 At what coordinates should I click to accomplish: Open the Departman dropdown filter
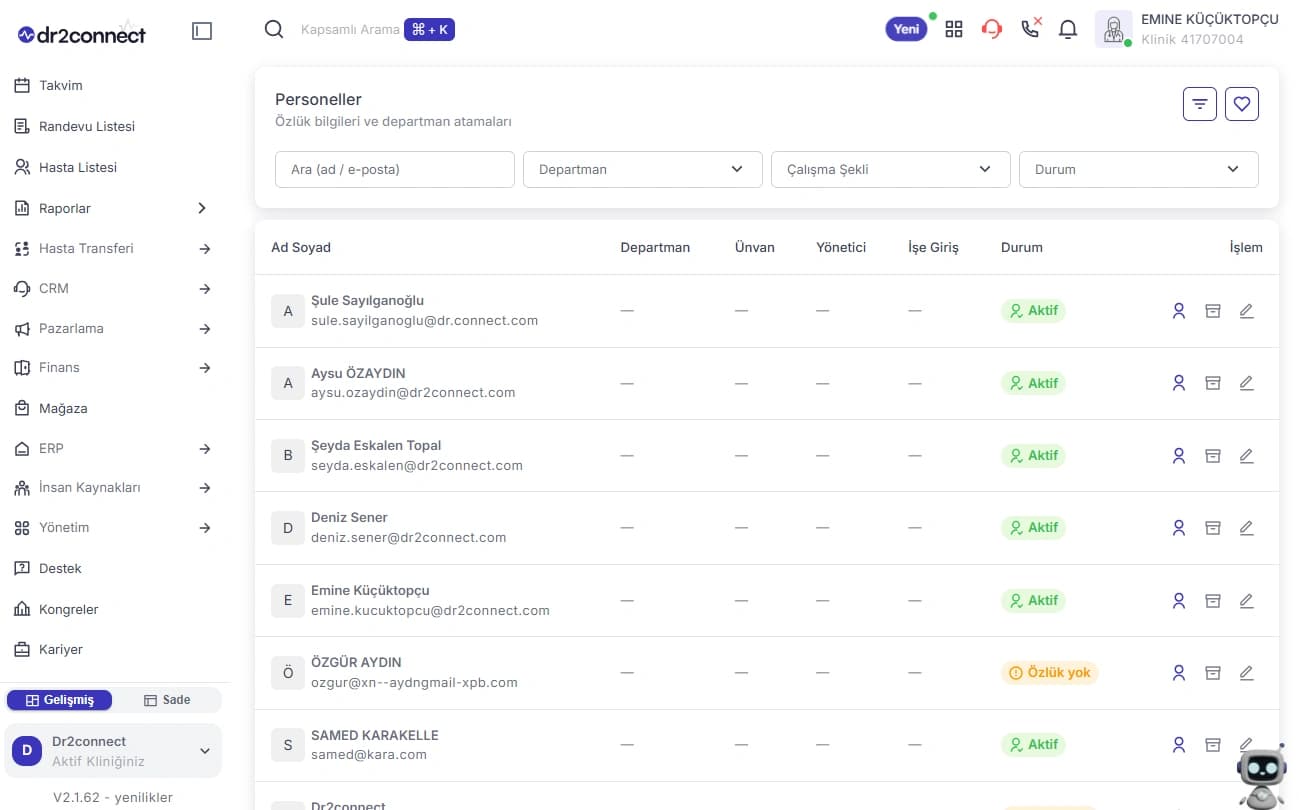coord(642,169)
